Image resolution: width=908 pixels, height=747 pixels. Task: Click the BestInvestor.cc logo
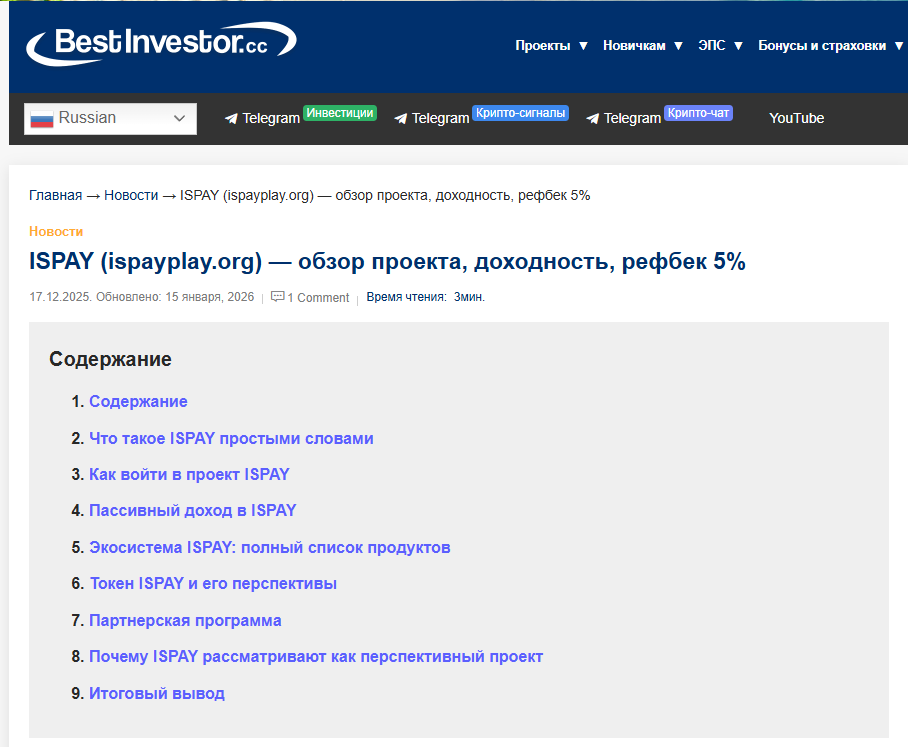[x=160, y=43]
